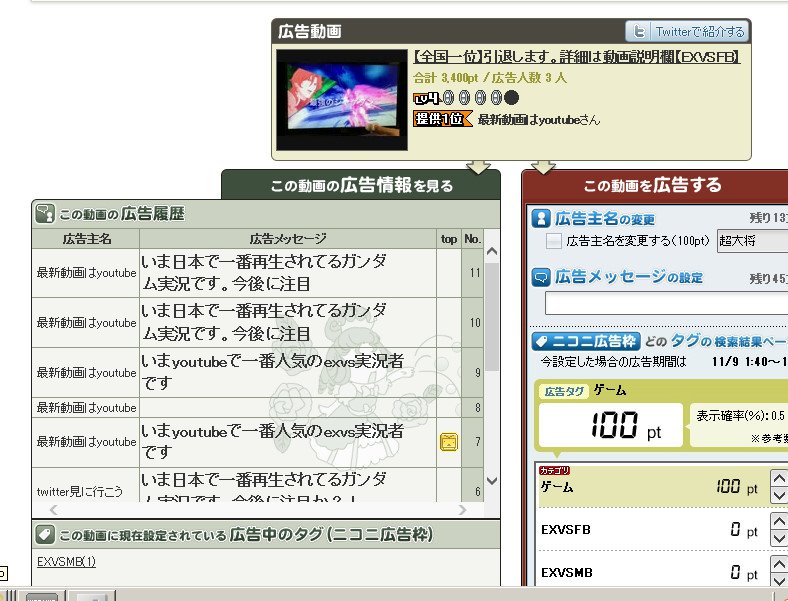Click the horizontal scroll right arrow
This screenshot has height=601, width=788.
[462, 510]
